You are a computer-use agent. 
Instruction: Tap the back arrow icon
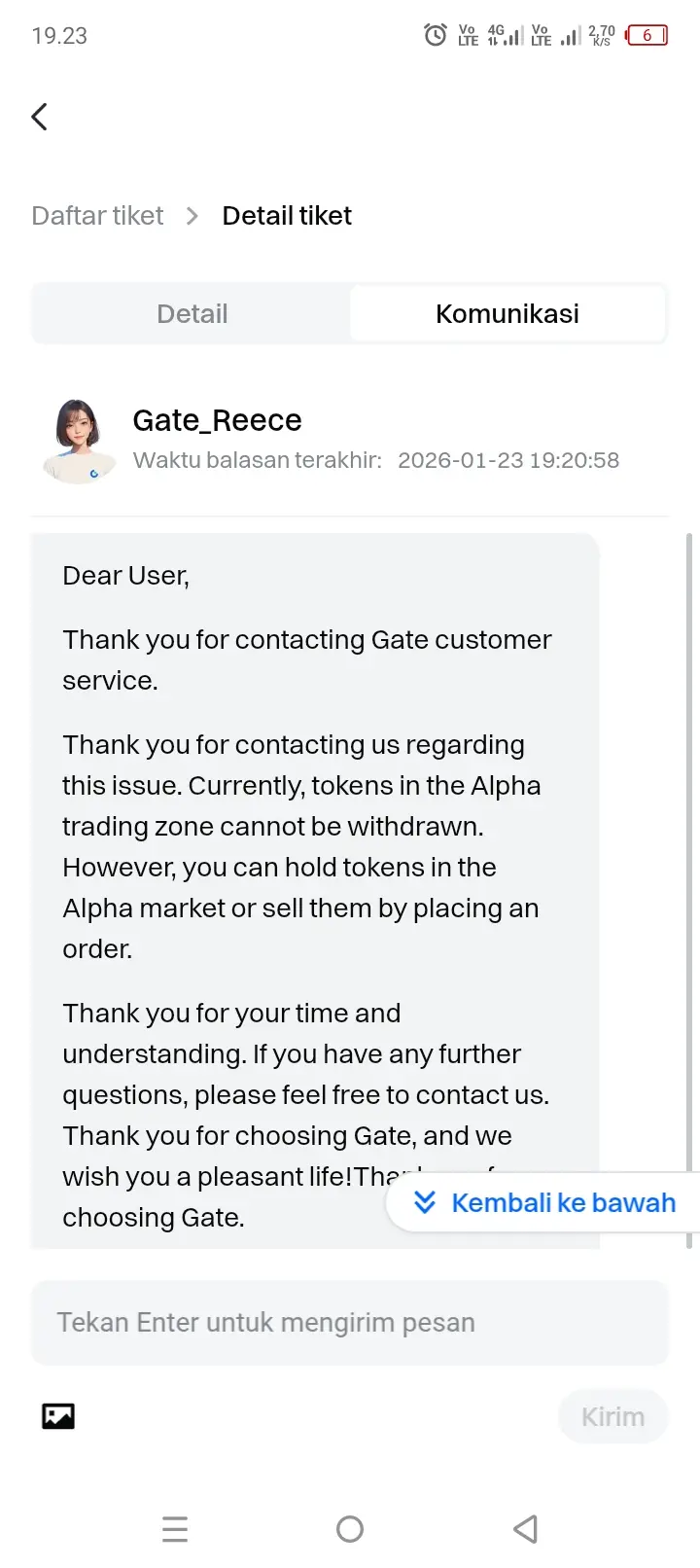coord(40,117)
